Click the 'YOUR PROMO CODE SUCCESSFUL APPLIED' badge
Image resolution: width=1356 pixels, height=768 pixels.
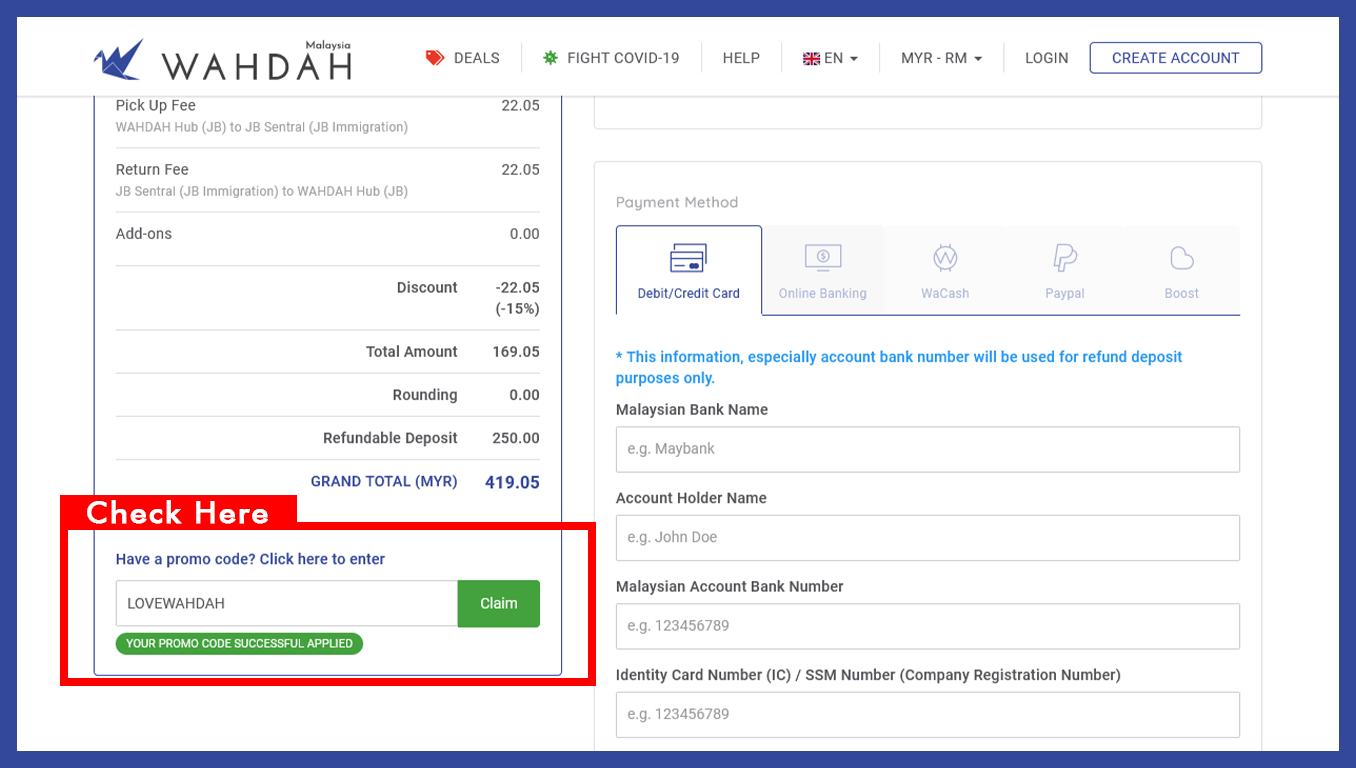click(x=239, y=643)
